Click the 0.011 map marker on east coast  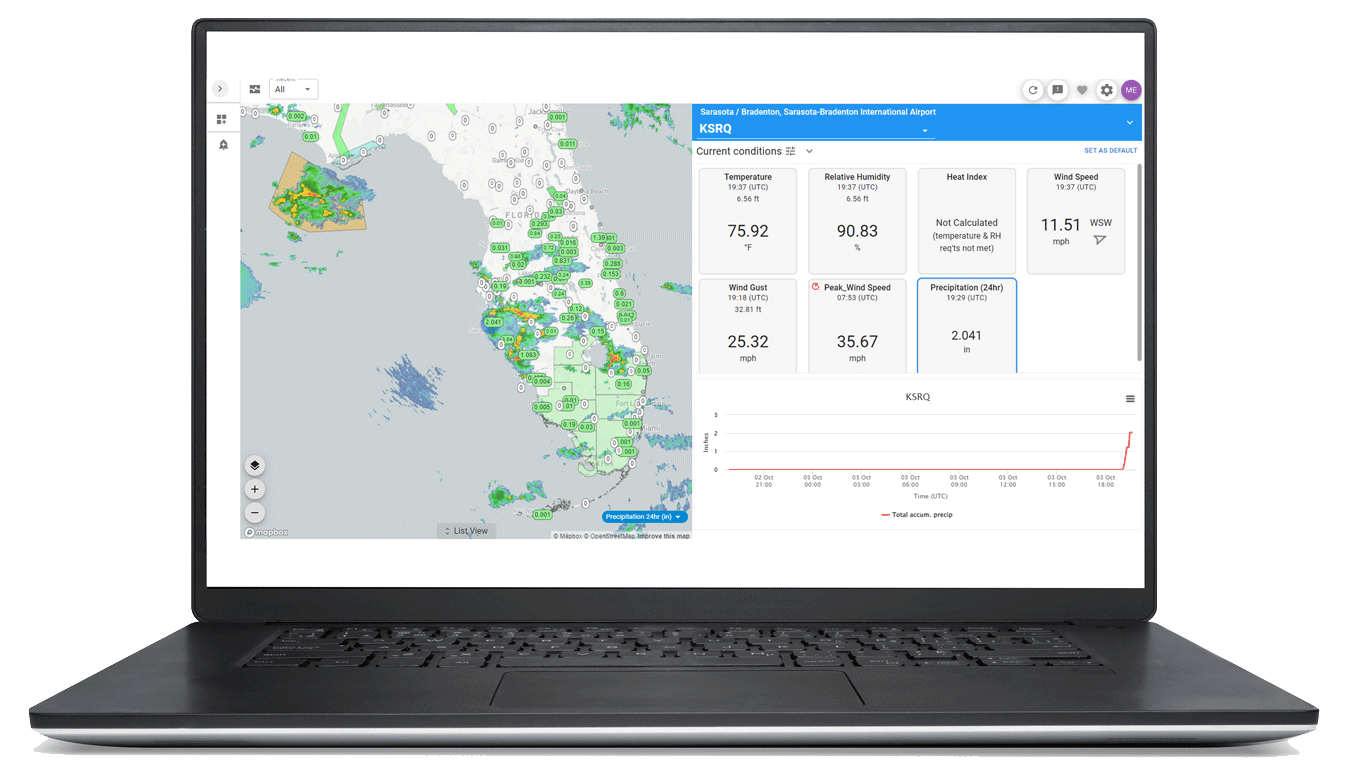pyautogui.click(x=567, y=144)
